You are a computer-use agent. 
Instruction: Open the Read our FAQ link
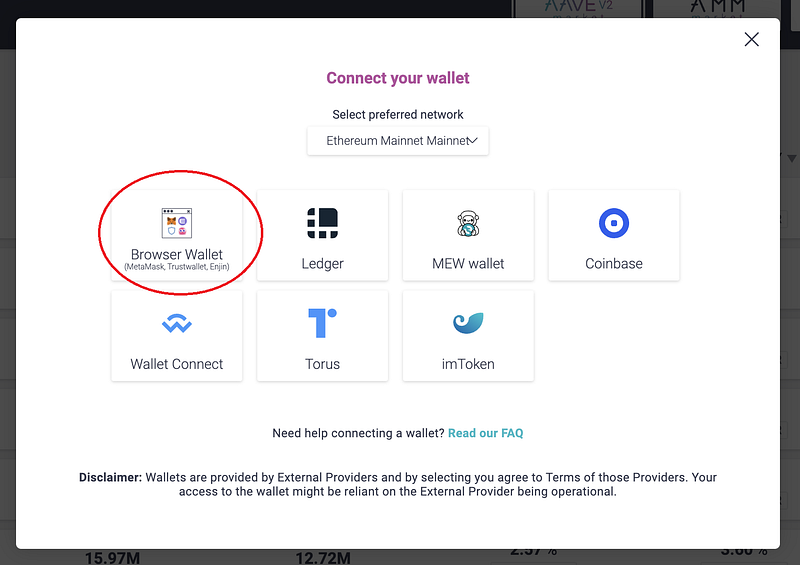coord(485,433)
